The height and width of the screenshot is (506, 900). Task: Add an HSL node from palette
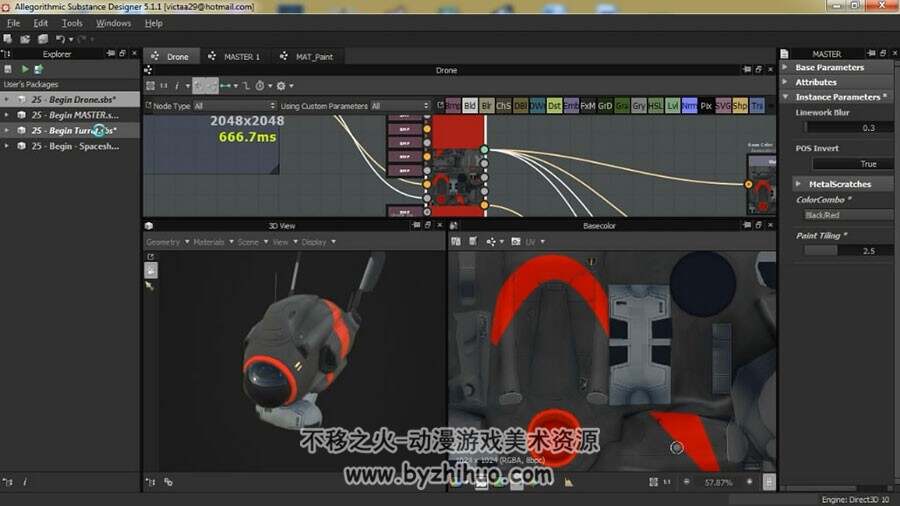tap(655, 106)
